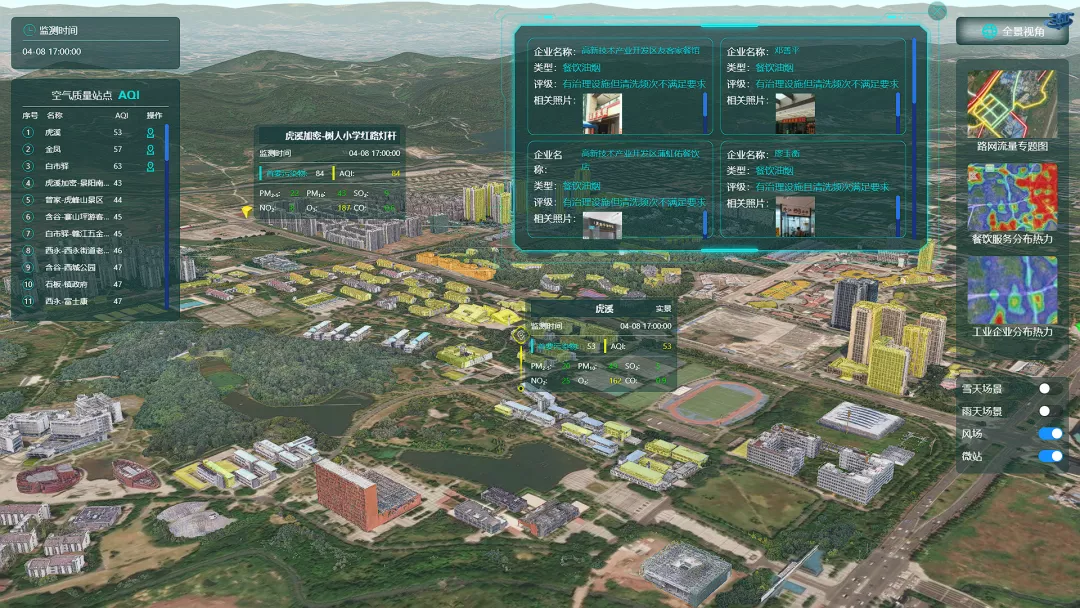
Task: Open the 路网流量专题图 thumbnail
Action: 1011,104
